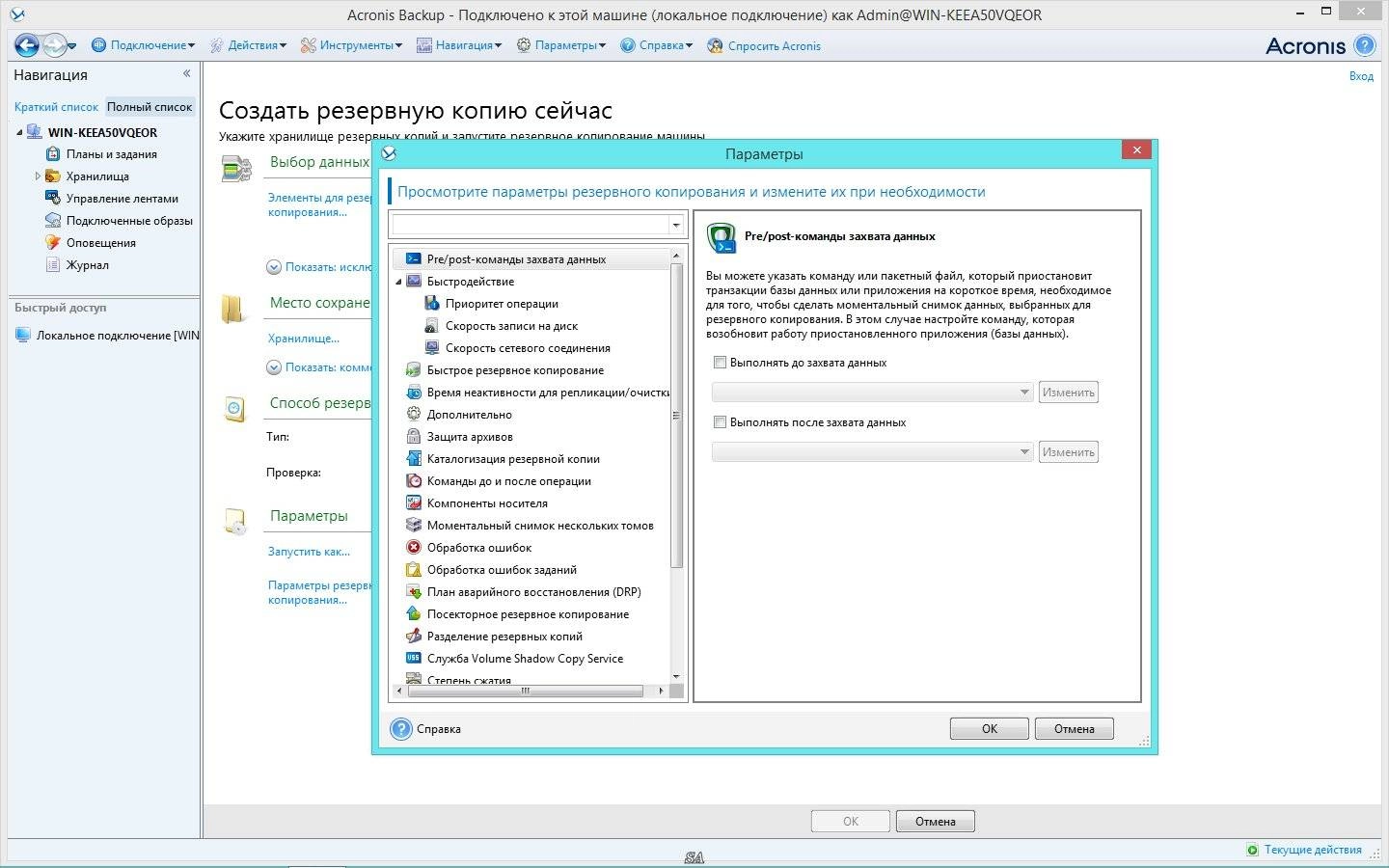Open the Действия menu

coord(249,45)
